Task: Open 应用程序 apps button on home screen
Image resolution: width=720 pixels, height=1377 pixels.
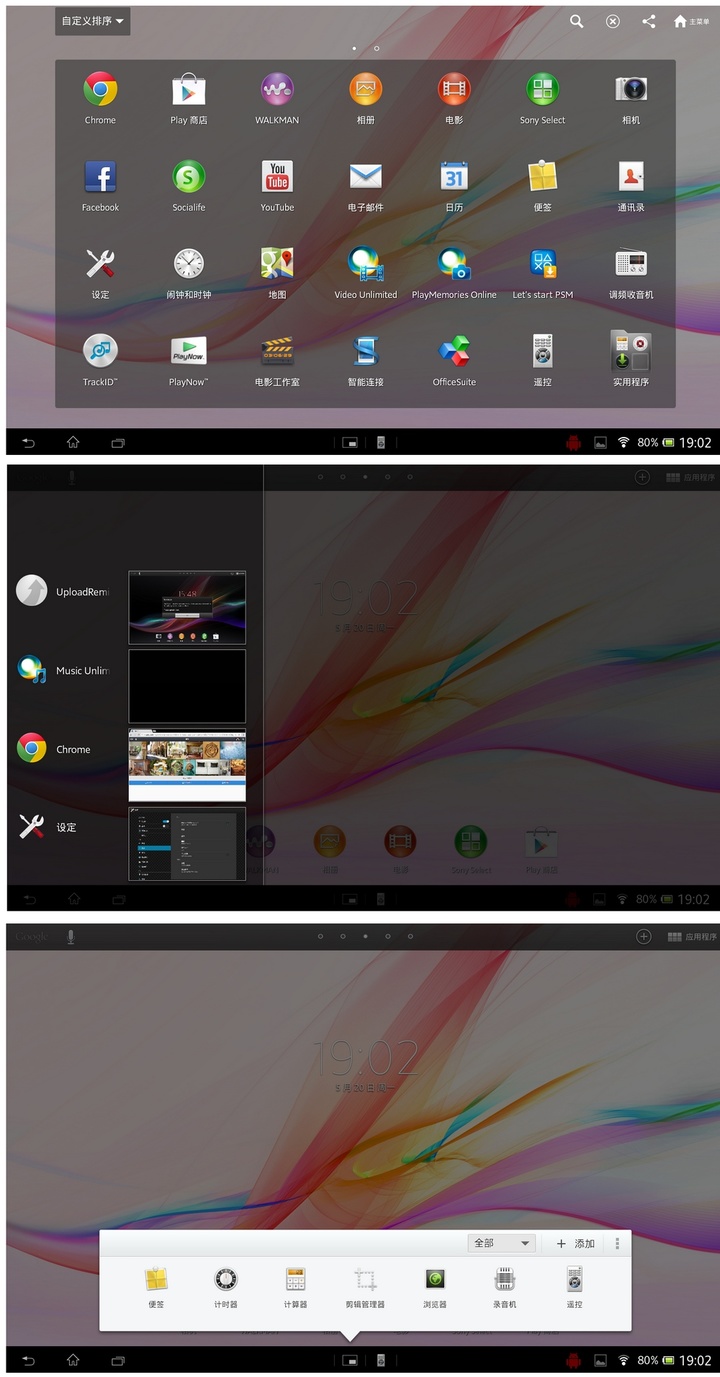Action: click(x=691, y=937)
